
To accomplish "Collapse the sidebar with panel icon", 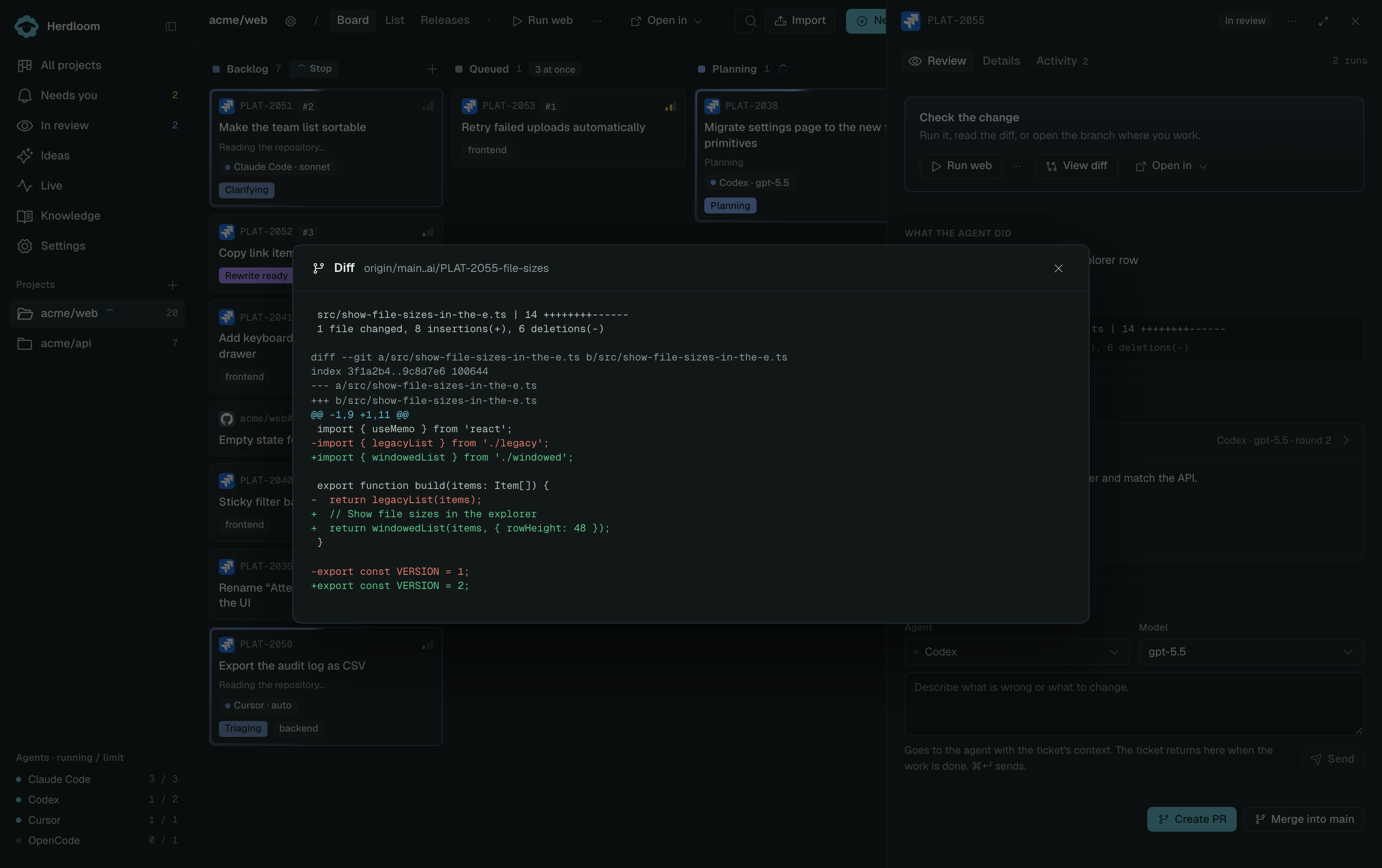I will 171,27.
